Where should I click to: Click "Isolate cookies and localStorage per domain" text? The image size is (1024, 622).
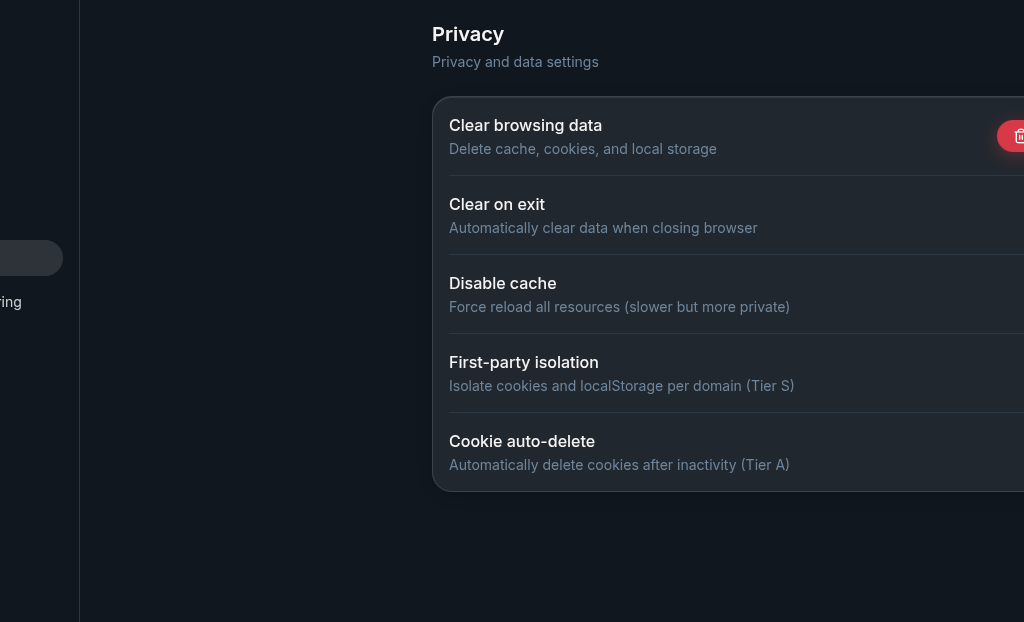[x=595, y=386]
